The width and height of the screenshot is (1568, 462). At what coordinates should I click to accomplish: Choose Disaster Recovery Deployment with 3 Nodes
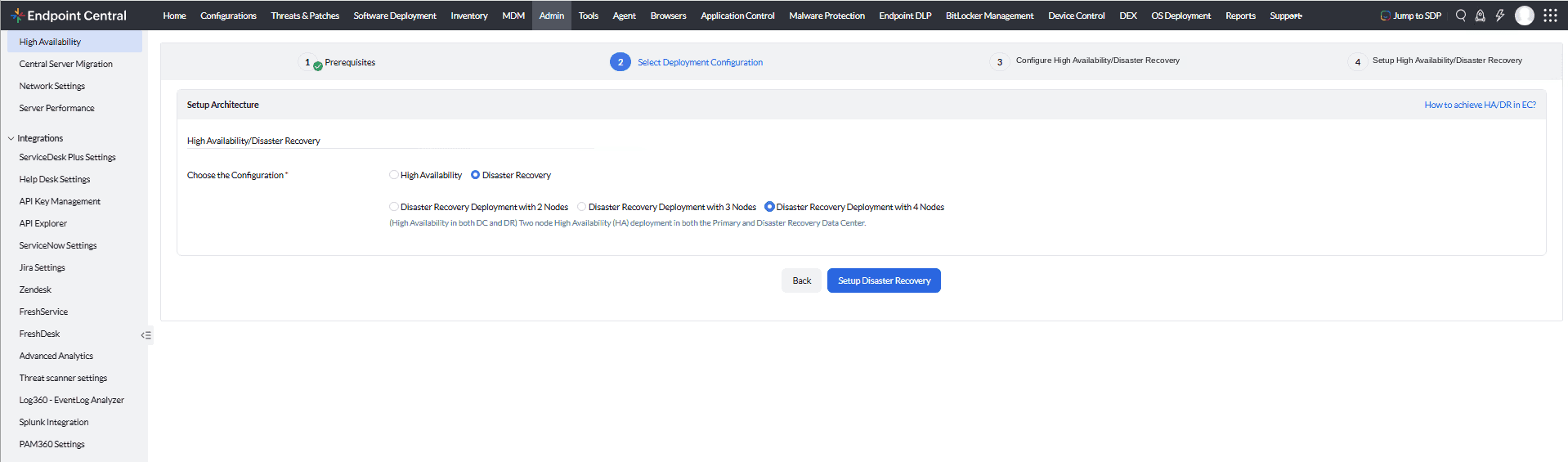point(582,207)
